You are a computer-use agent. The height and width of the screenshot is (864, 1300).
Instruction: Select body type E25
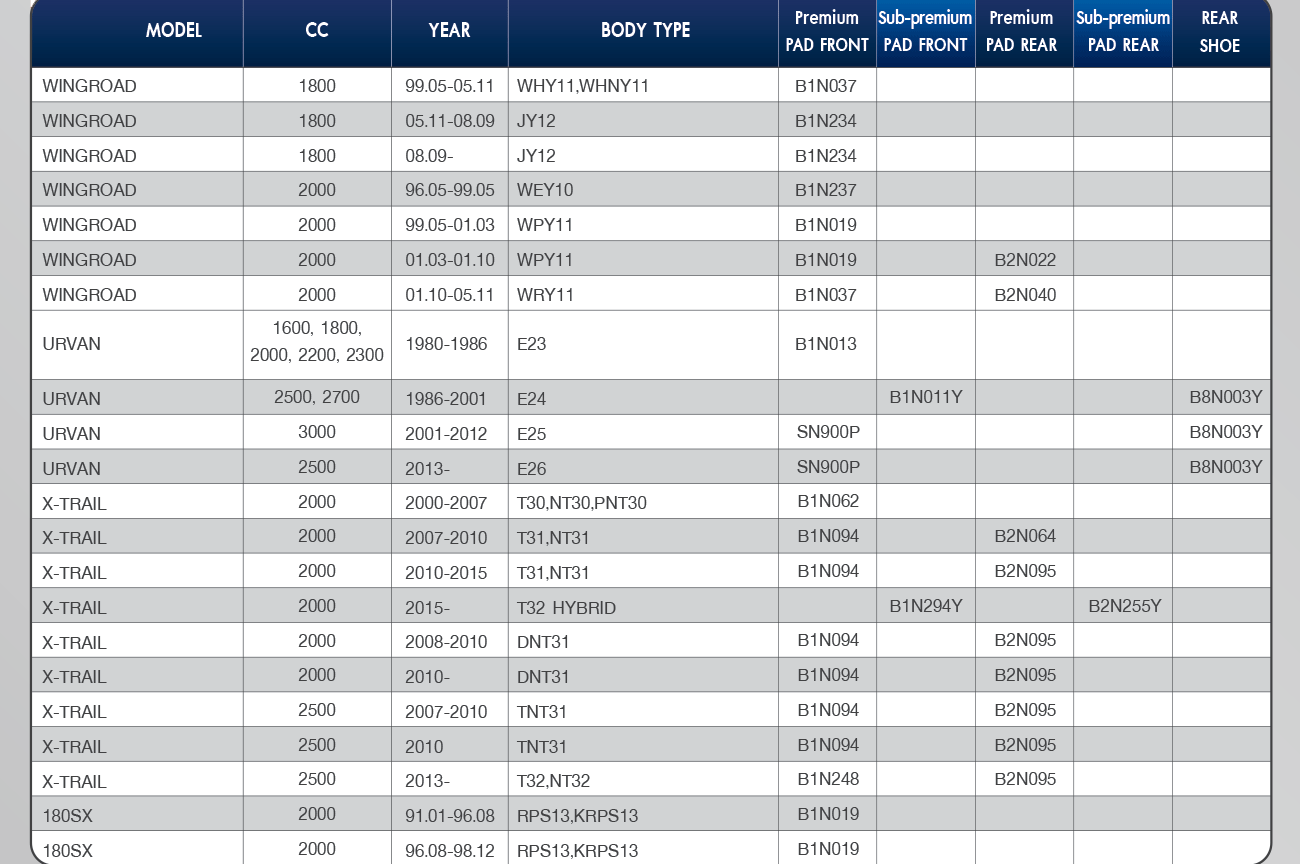(x=532, y=434)
